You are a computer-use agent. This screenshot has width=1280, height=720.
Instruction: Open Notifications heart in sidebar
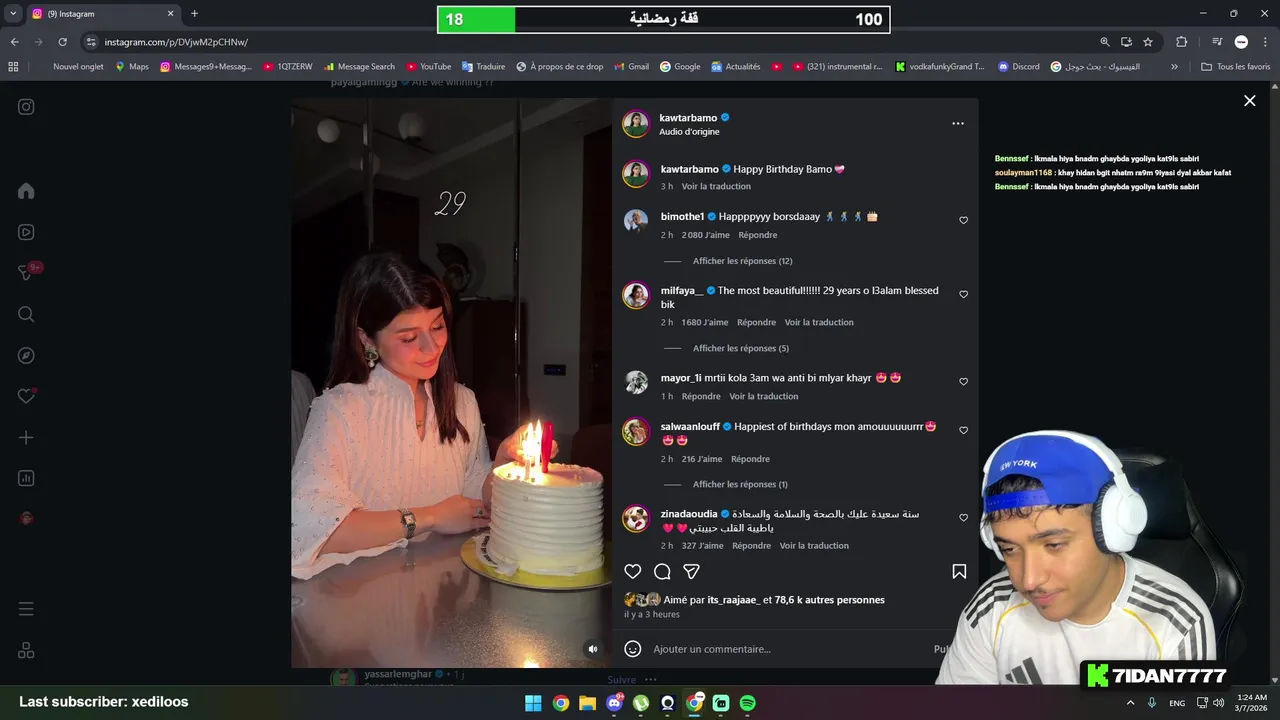[27, 396]
